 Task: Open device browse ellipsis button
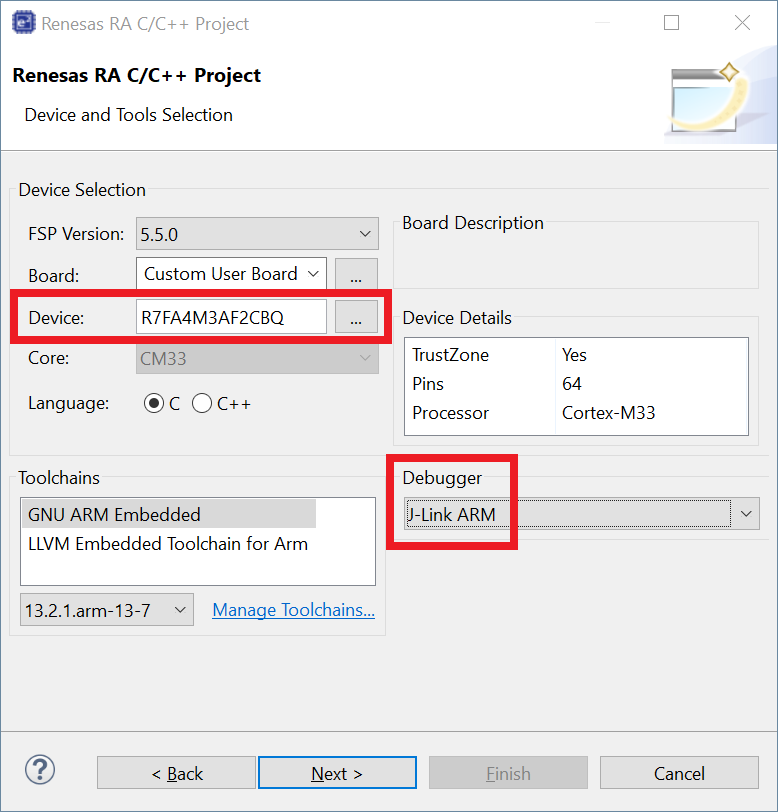click(356, 318)
